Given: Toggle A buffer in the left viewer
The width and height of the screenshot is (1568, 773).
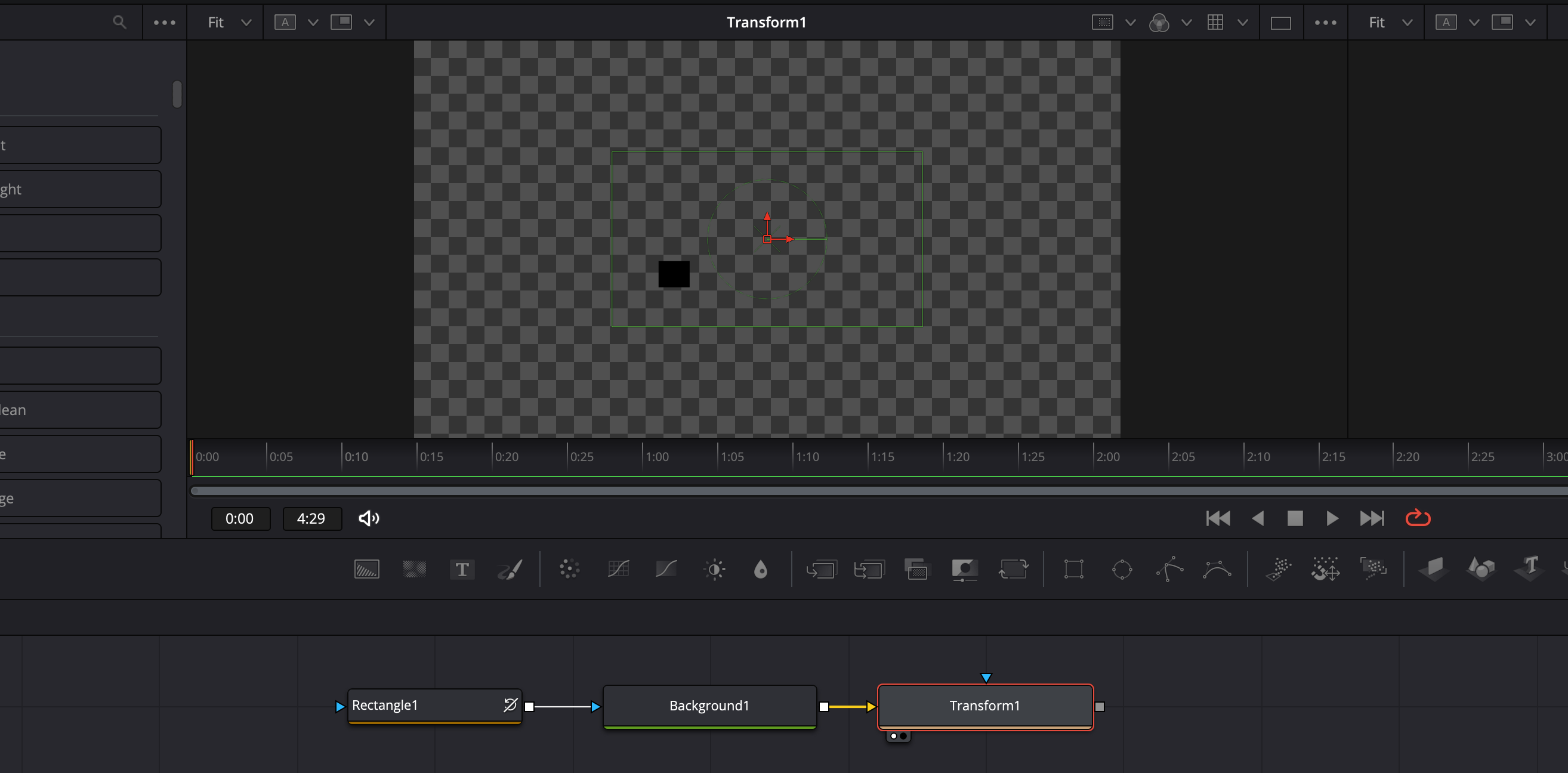Looking at the screenshot, I should (x=285, y=23).
